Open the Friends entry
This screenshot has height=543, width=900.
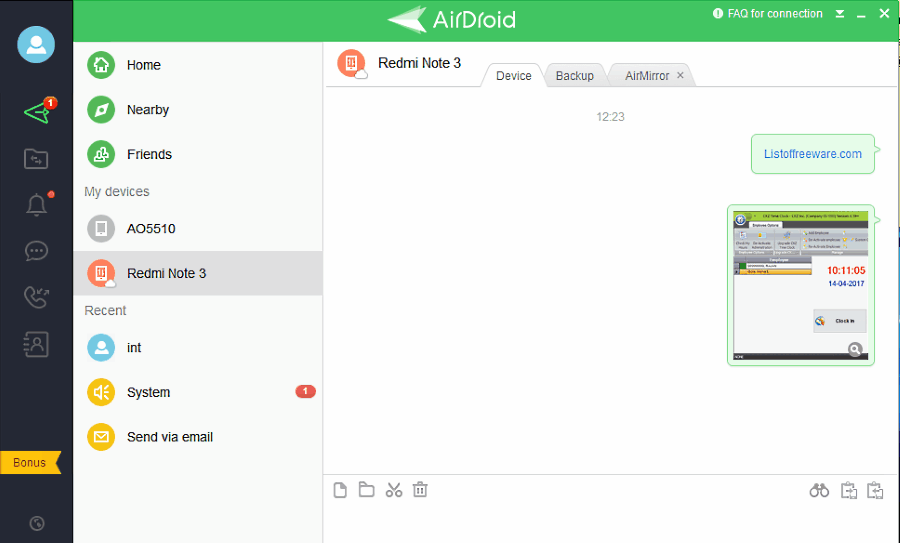coord(198,154)
